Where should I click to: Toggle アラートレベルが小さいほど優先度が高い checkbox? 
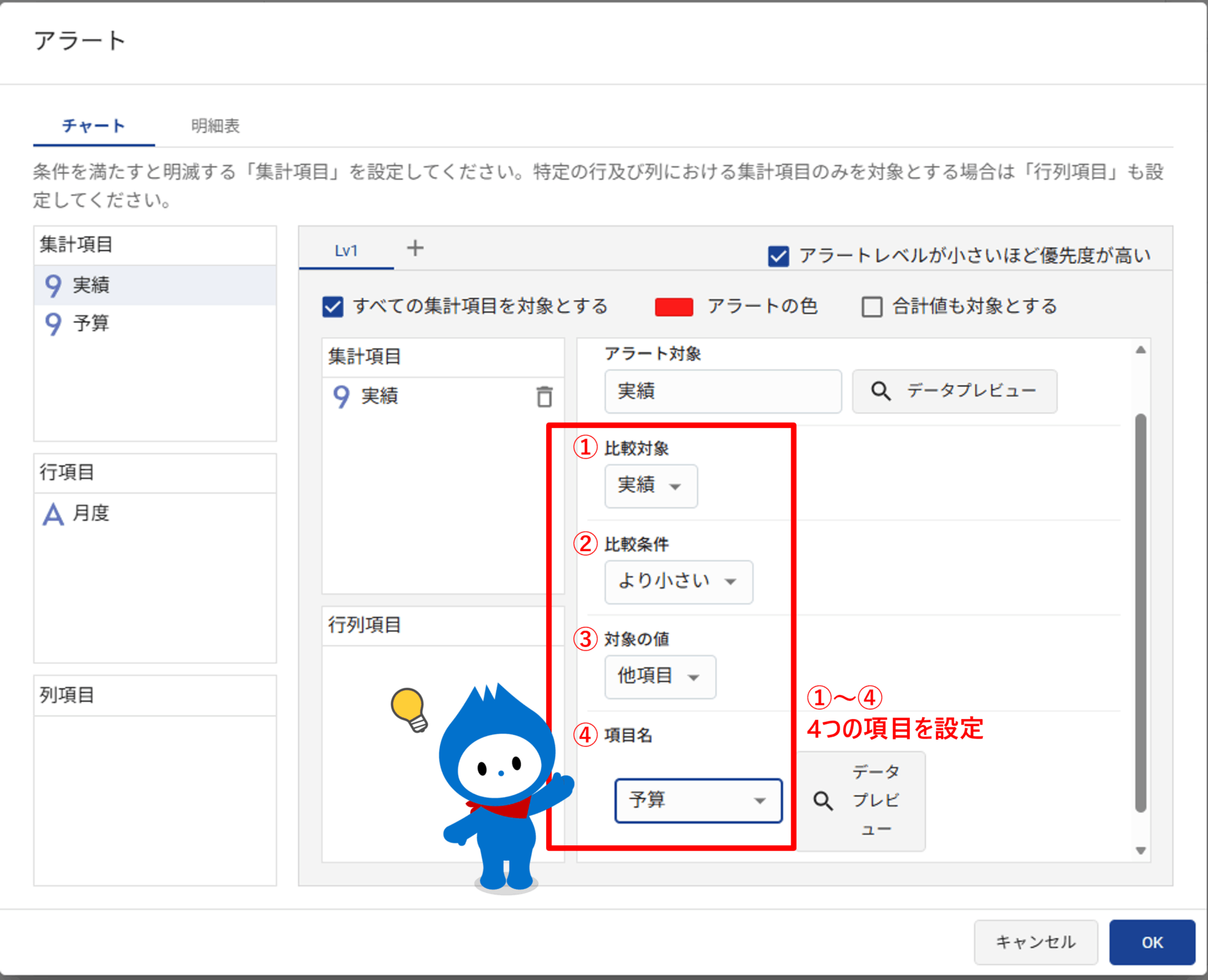[778, 256]
